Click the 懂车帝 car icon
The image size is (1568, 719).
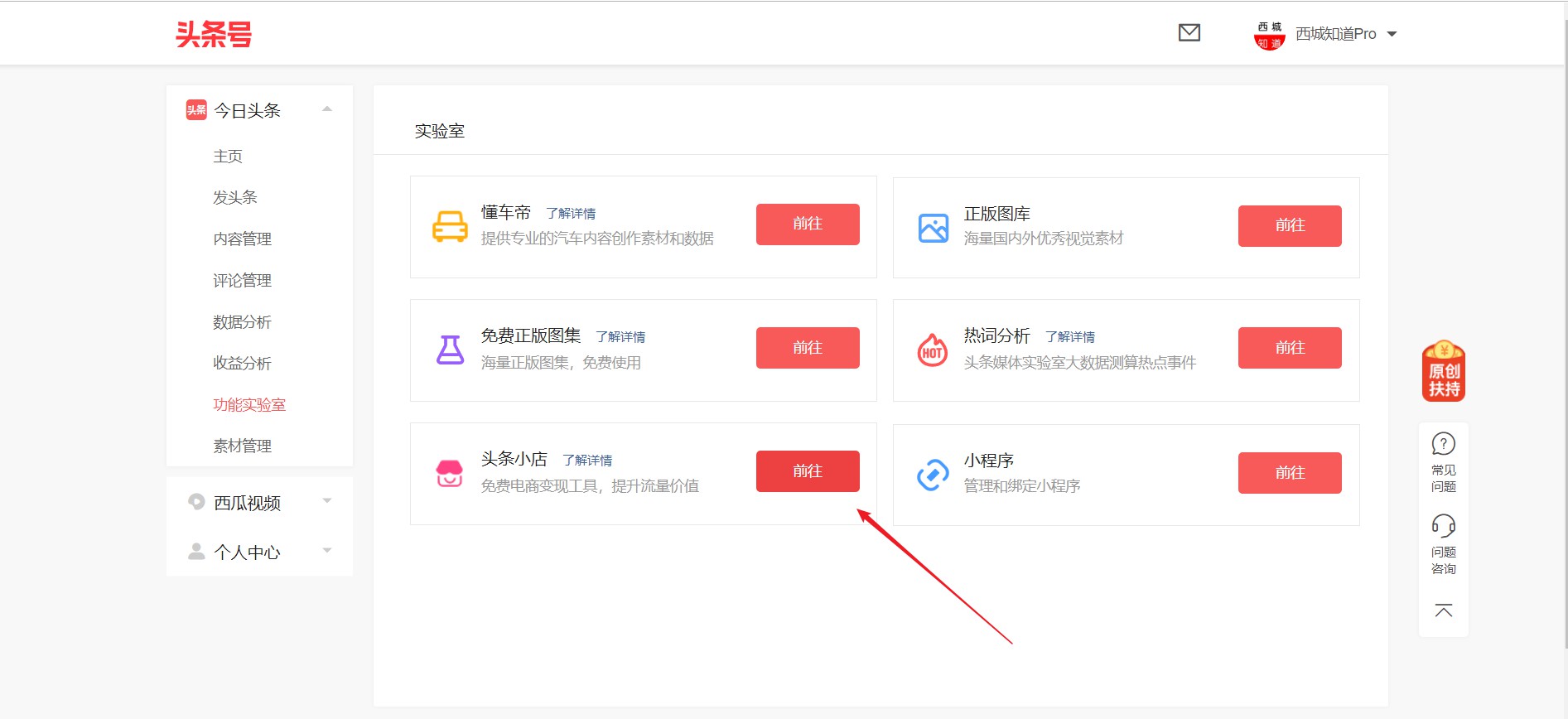450,226
